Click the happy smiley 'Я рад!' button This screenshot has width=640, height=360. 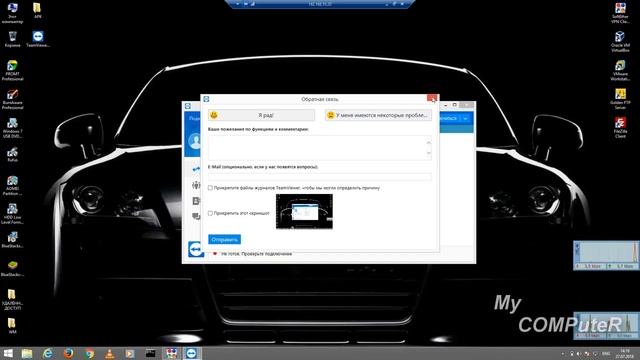(261, 115)
